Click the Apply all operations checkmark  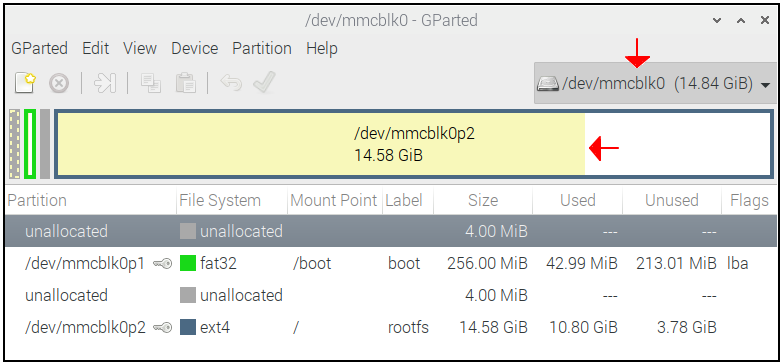(x=264, y=82)
